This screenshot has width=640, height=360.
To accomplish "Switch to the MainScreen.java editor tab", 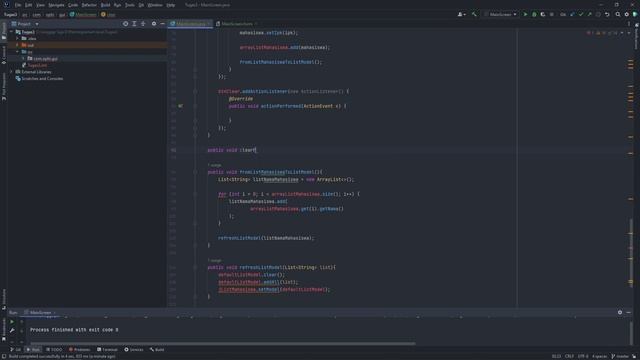I will point(191,24).
